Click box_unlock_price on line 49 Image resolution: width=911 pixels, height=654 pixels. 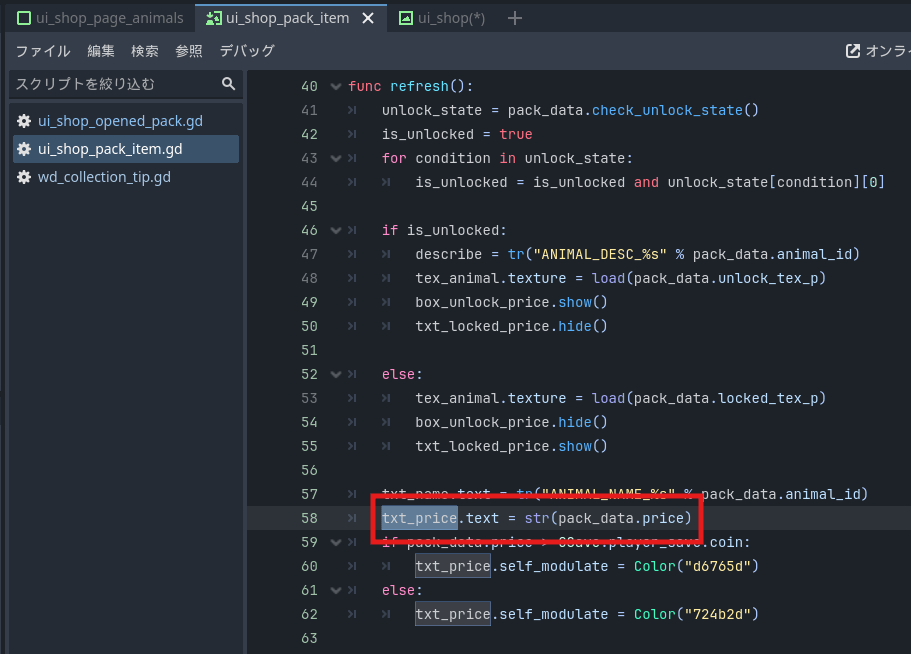click(482, 303)
